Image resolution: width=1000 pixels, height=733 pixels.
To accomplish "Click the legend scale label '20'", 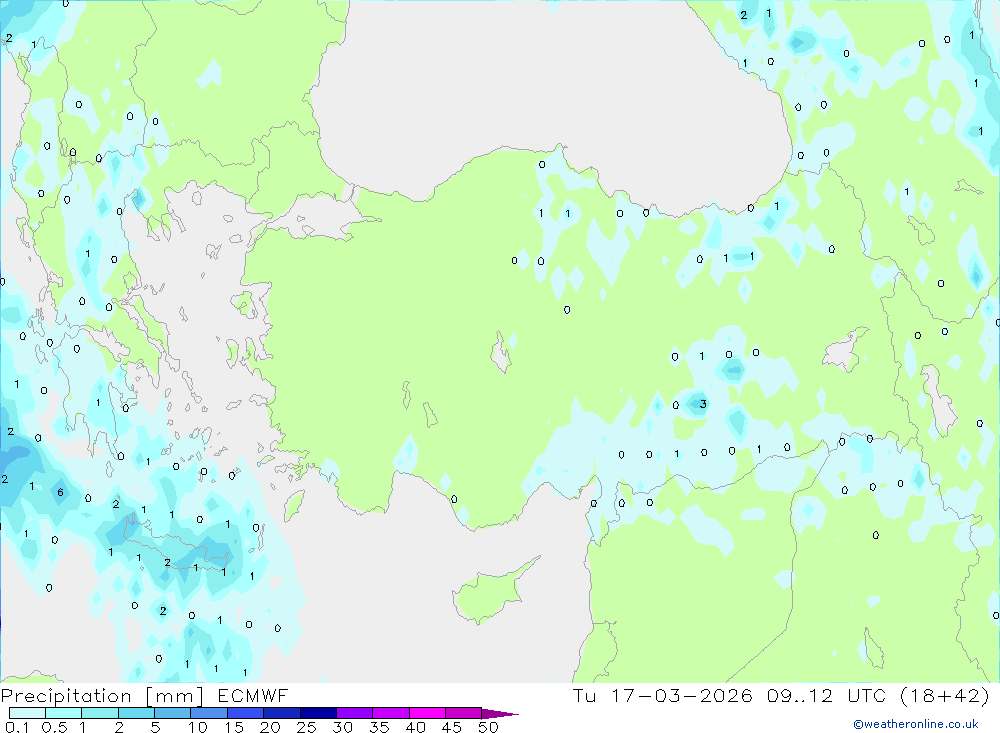I will pyautogui.click(x=270, y=727).
